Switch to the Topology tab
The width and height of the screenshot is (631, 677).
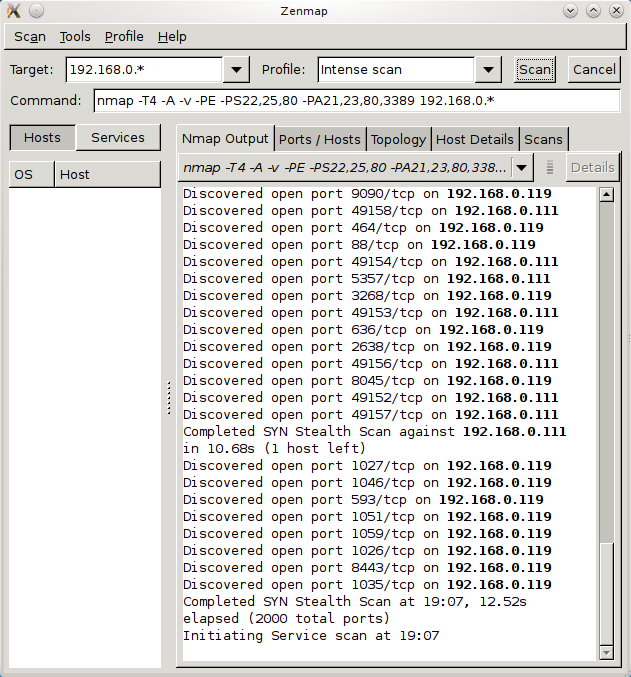398,139
